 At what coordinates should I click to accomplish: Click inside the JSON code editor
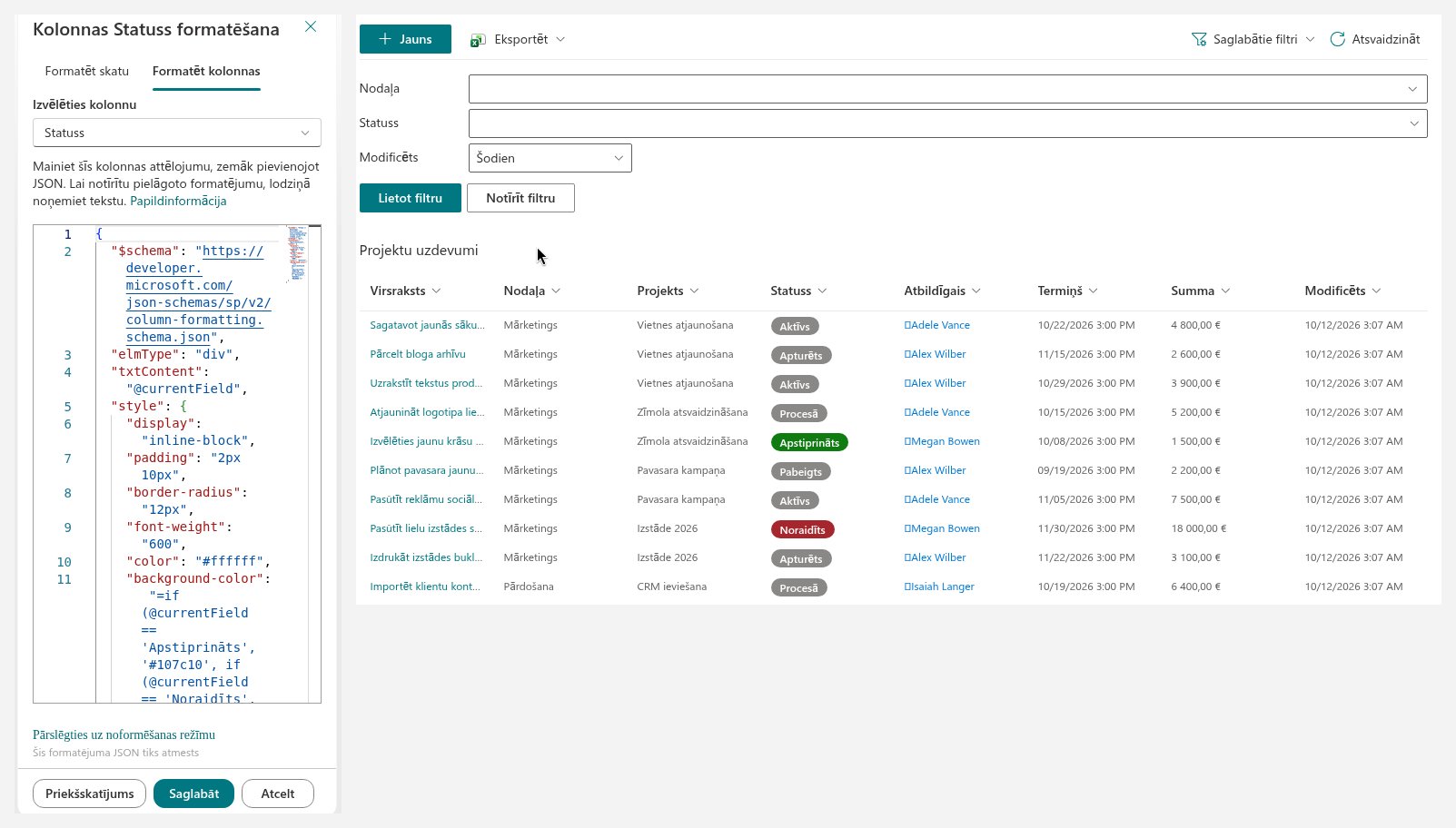(x=177, y=464)
